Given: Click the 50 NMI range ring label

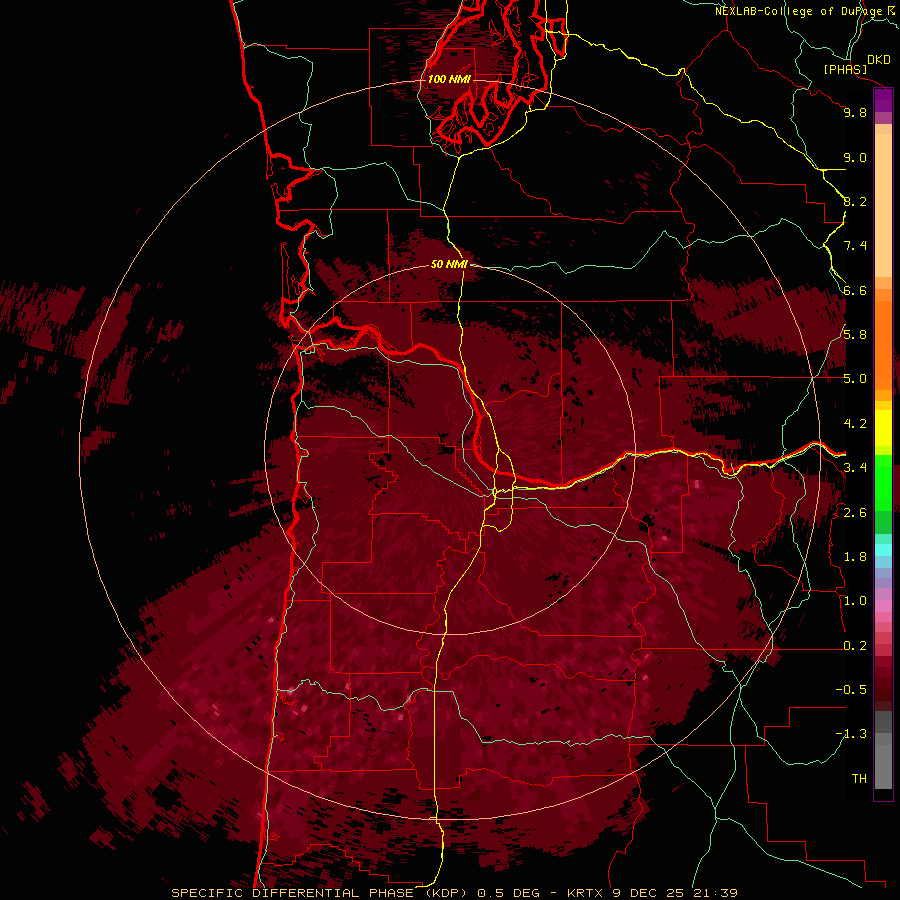Looking at the screenshot, I should [449, 264].
